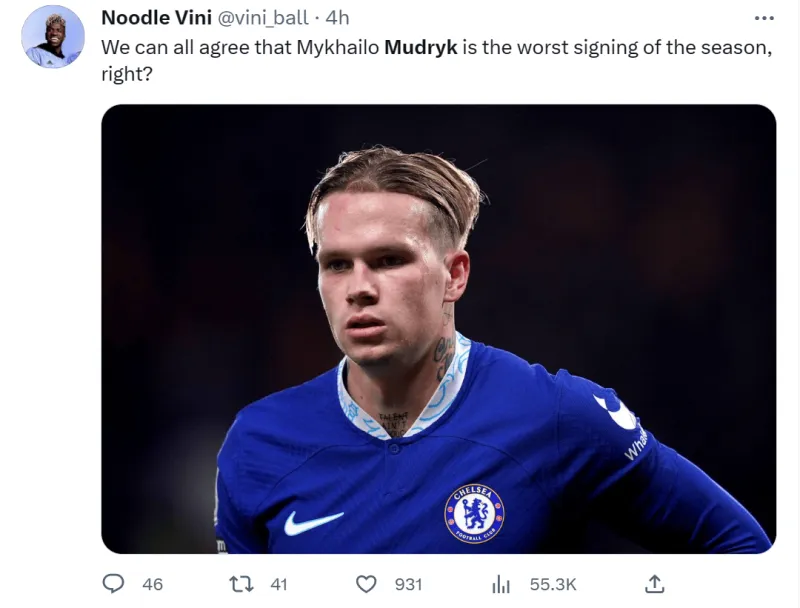Like the tweet with the heart icon
This screenshot has height=608, width=800.
point(366,584)
